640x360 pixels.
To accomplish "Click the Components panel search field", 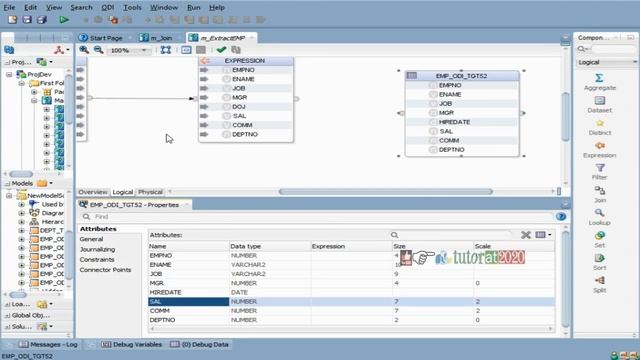I will click(613, 49).
